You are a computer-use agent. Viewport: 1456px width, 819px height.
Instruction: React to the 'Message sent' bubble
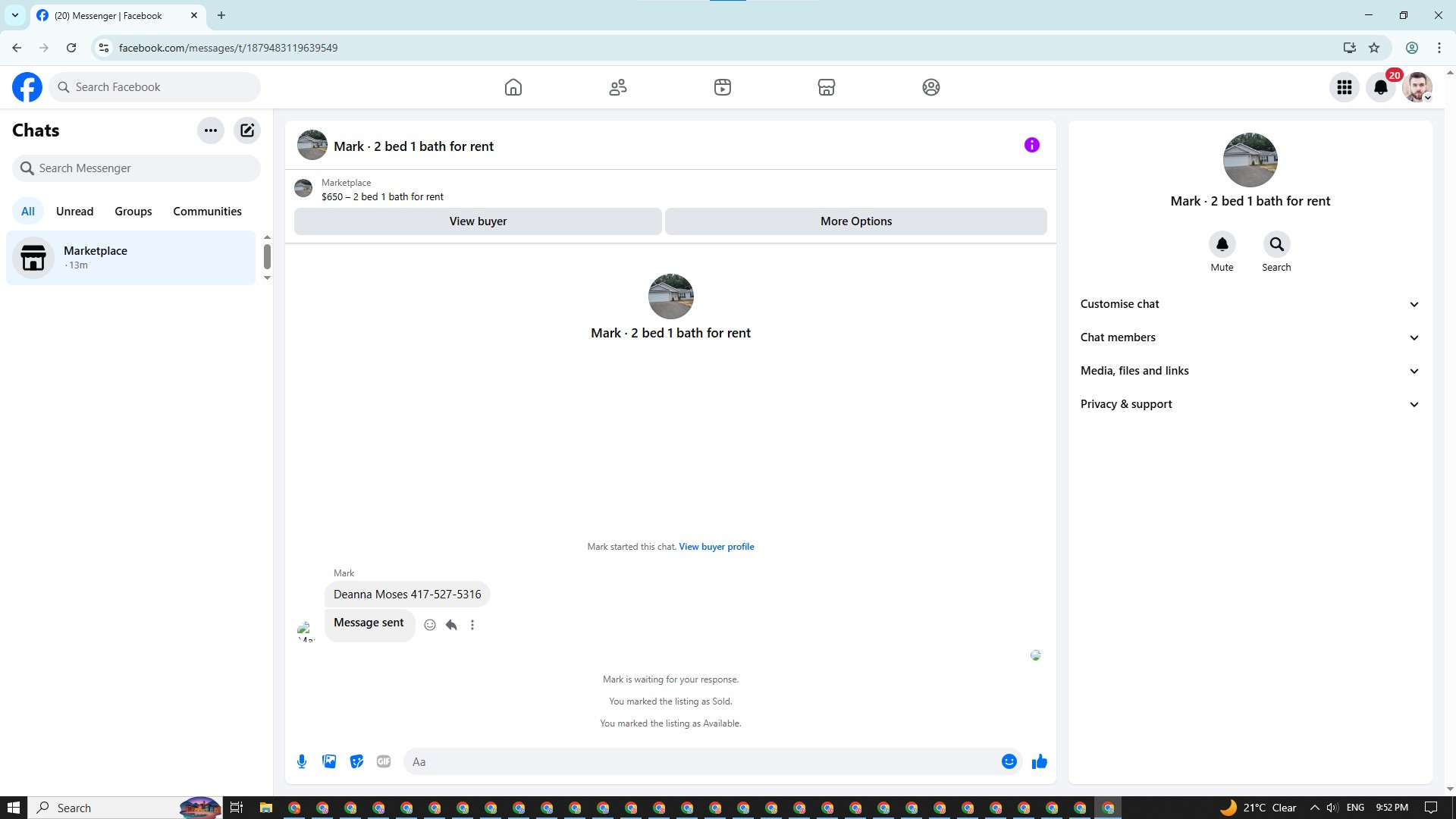click(430, 625)
